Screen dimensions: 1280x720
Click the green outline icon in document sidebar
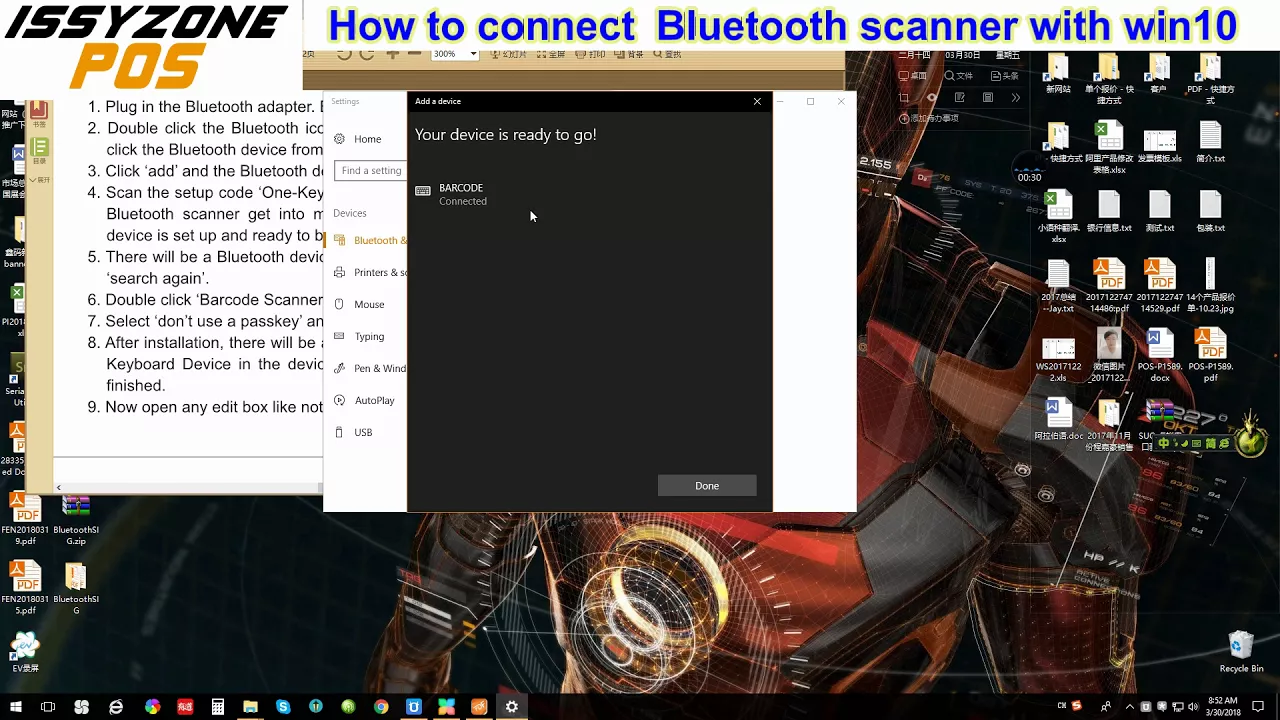click(39, 148)
